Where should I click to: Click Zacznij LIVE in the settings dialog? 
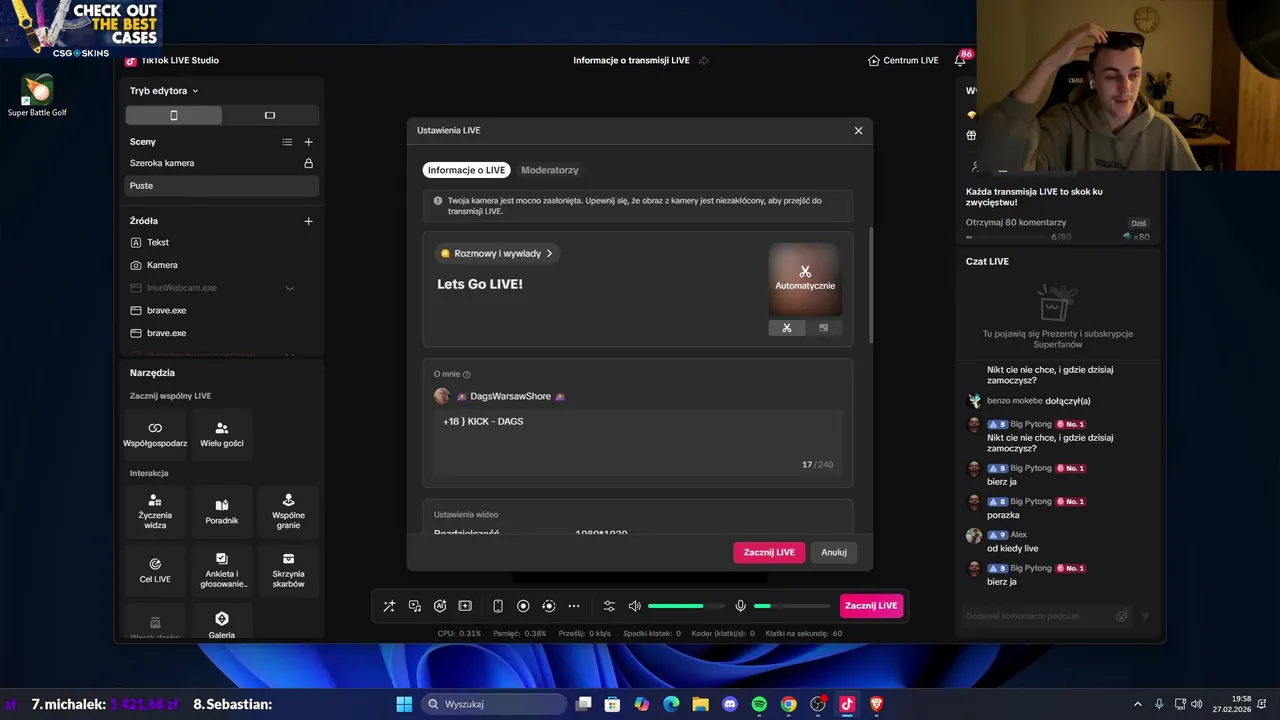(x=769, y=552)
